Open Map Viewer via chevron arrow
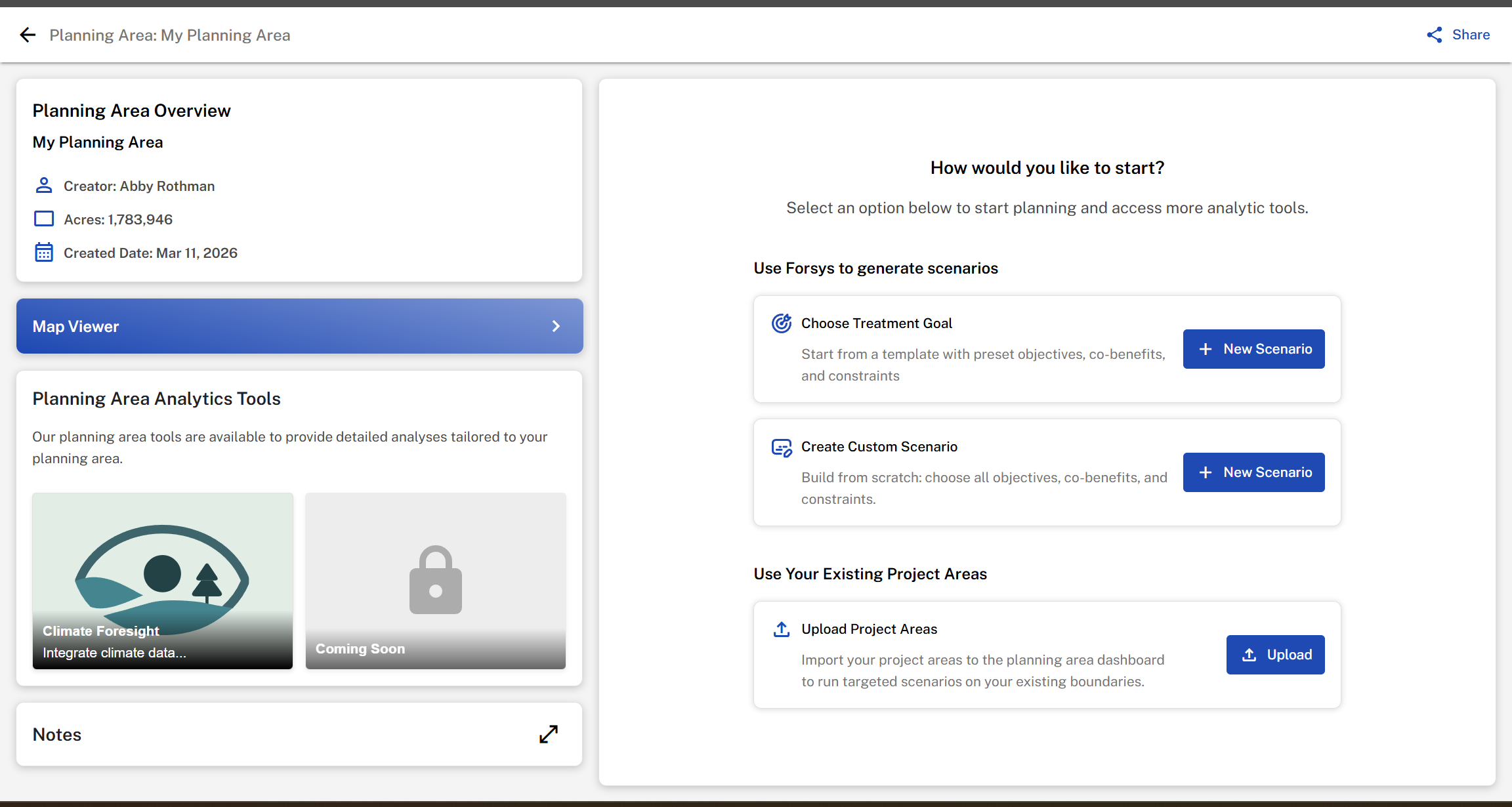This screenshot has width=1512, height=807. click(556, 326)
